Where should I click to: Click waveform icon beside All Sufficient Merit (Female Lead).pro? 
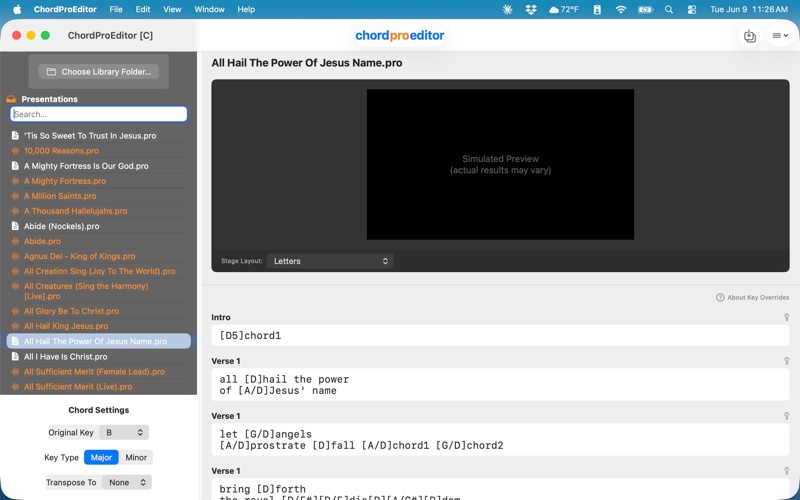[x=15, y=371]
